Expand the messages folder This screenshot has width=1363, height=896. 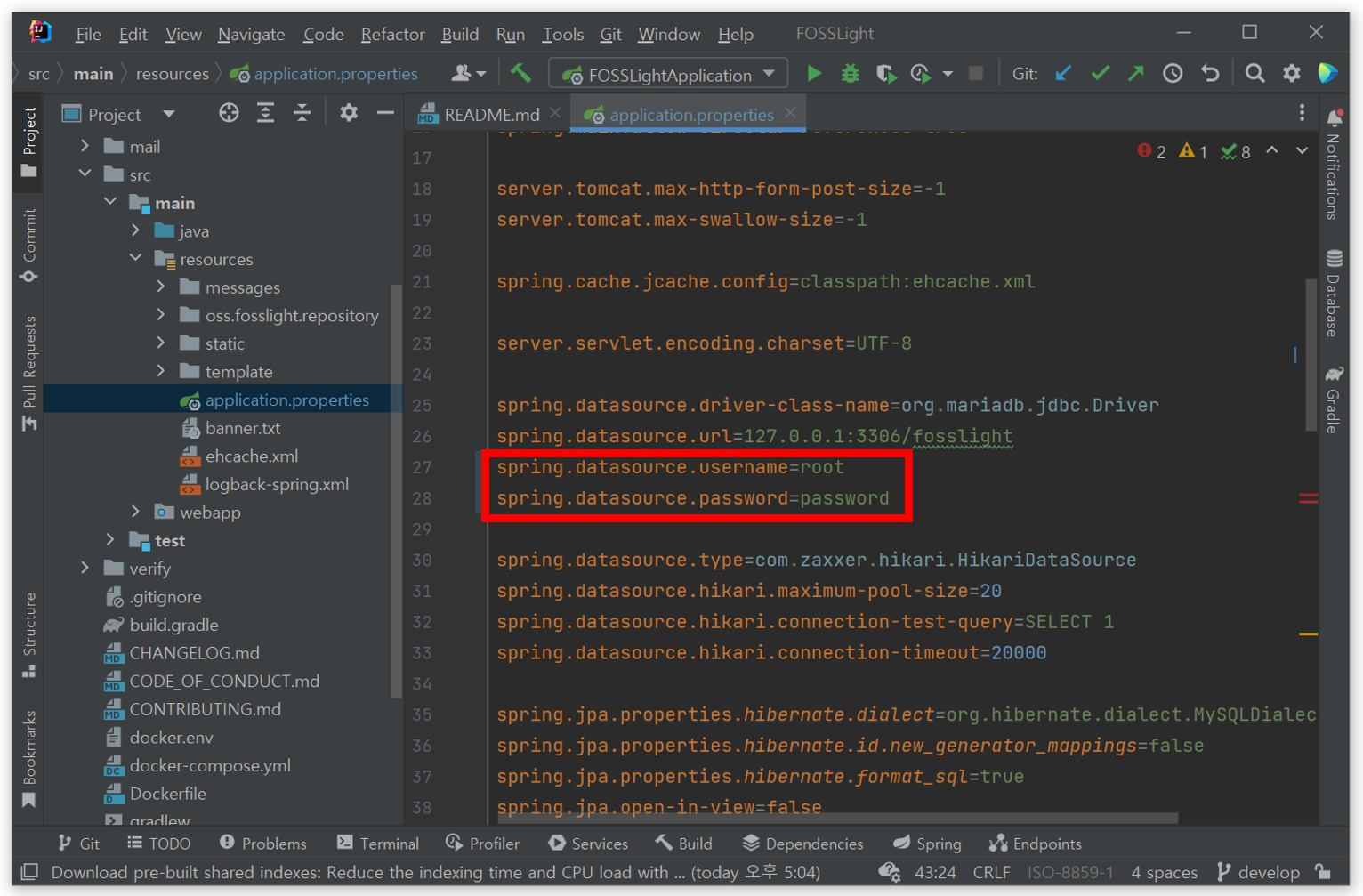click(161, 287)
